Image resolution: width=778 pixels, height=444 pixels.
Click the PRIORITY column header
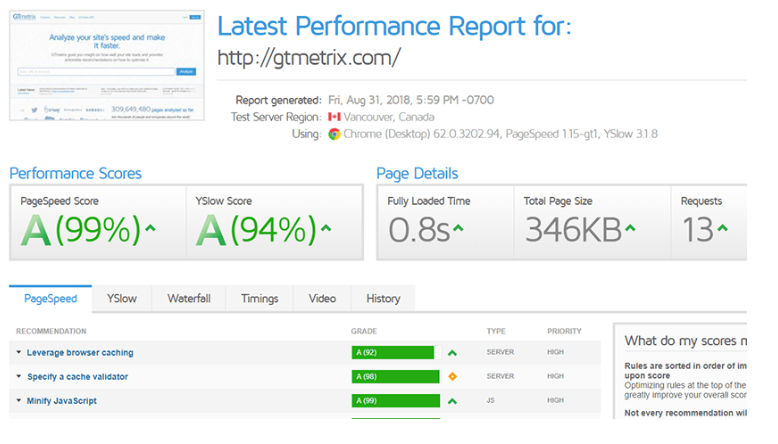(564, 331)
